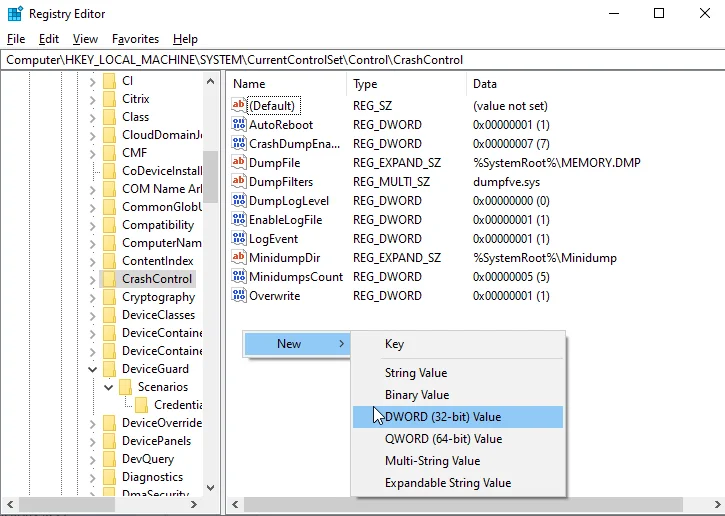Expand the DeviceClasses tree node
The height and width of the screenshot is (516, 725).
pos(92,316)
